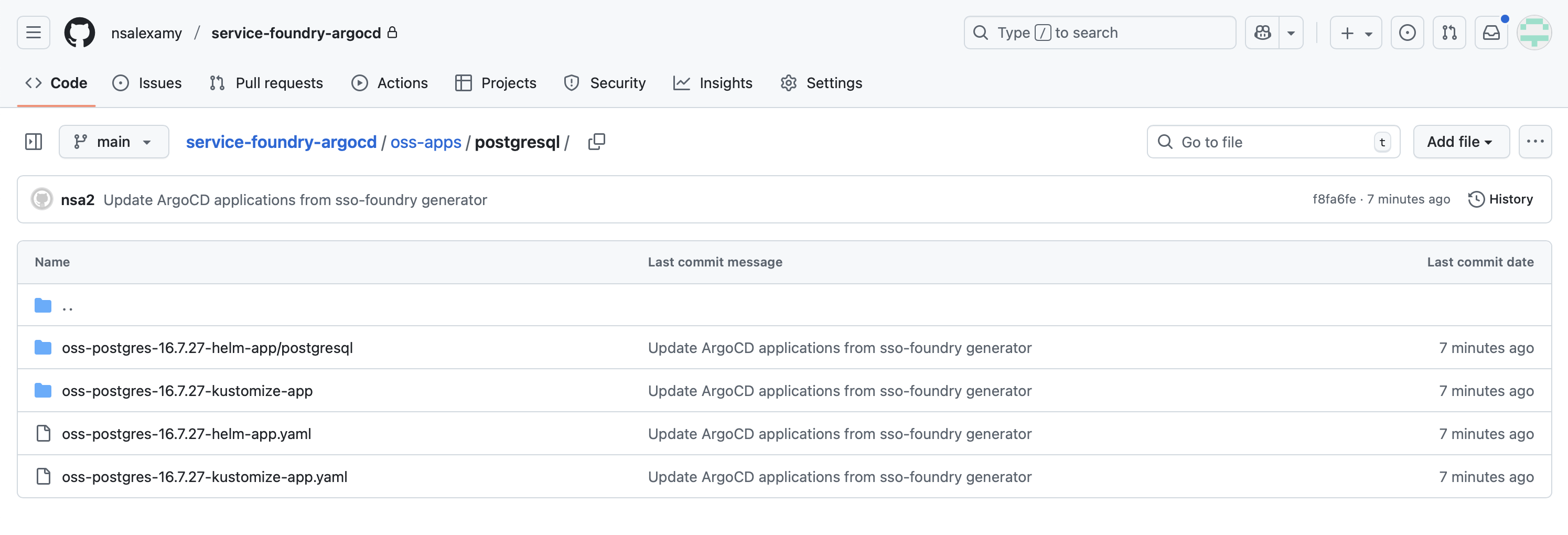The height and width of the screenshot is (535, 1568).
Task: Open the main branch selector dropdown
Action: (114, 142)
